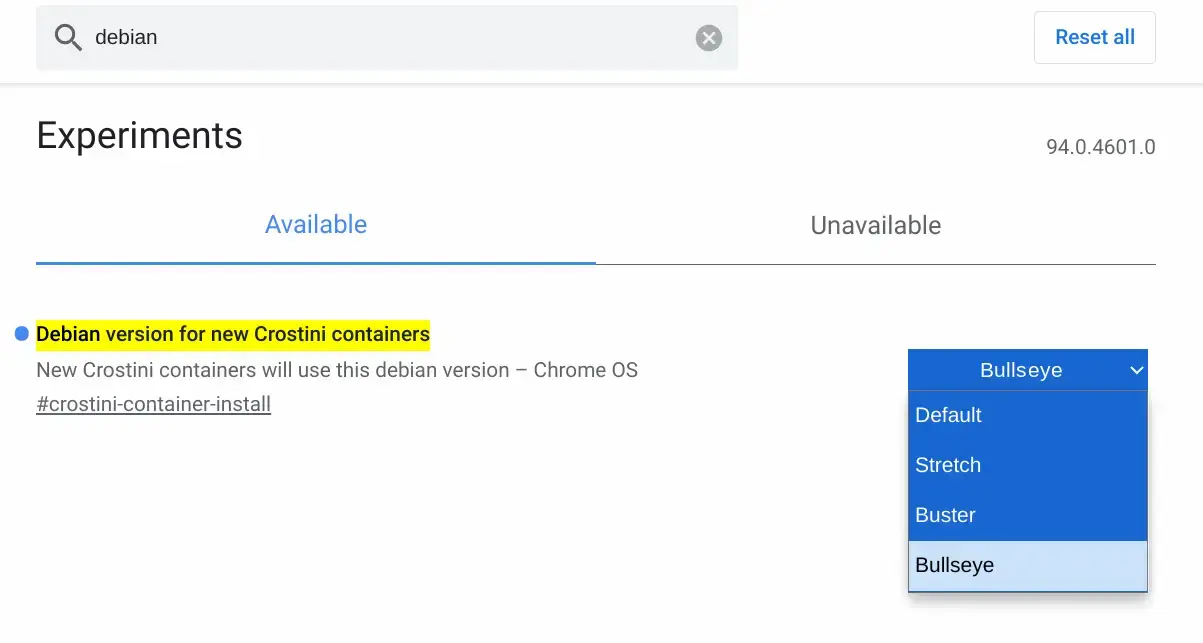Image resolution: width=1203 pixels, height=643 pixels.
Task: Click the version number 94.0.4601.0
Action: (x=1101, y=147)
